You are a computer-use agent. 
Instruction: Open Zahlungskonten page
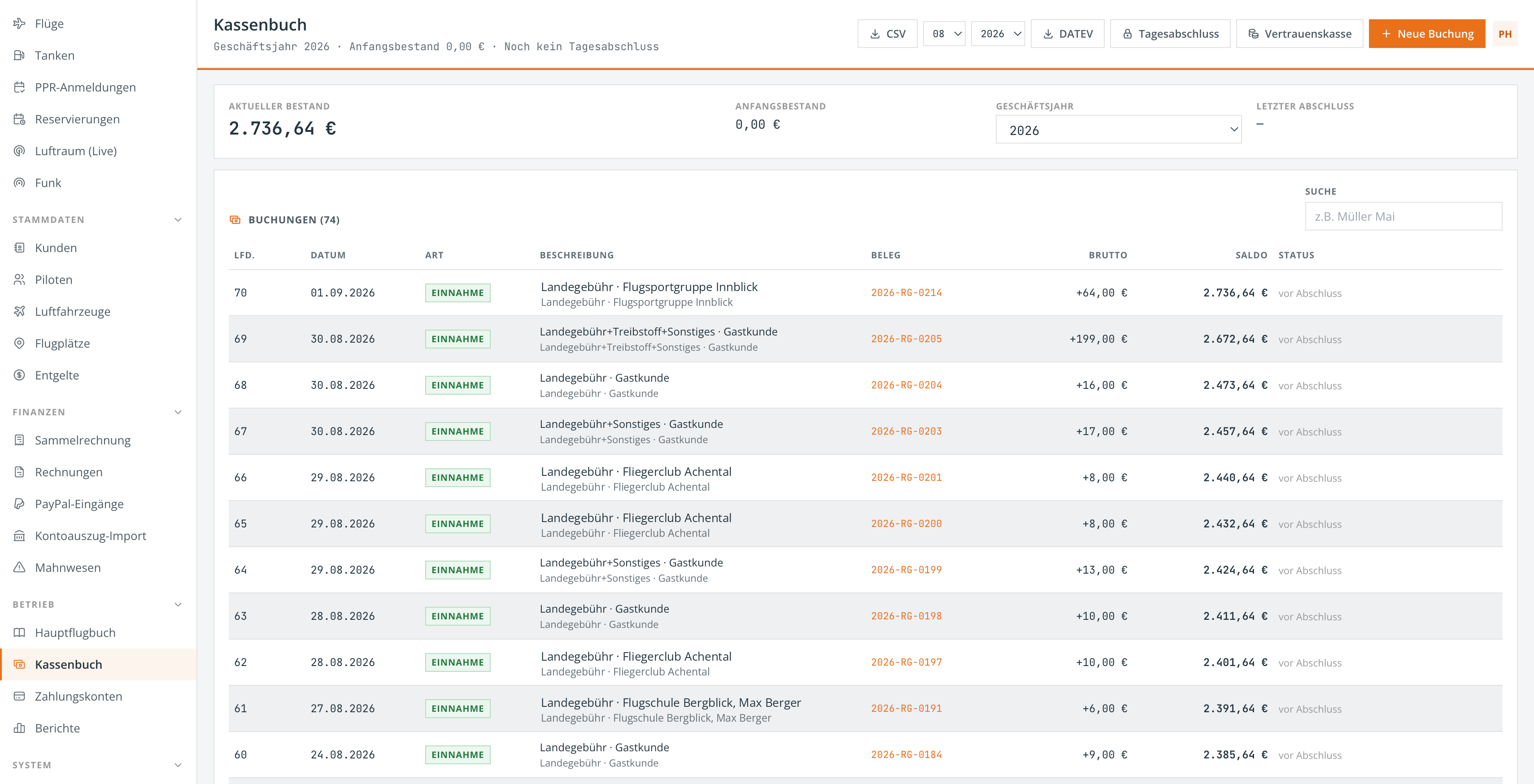tap(98, 696)
